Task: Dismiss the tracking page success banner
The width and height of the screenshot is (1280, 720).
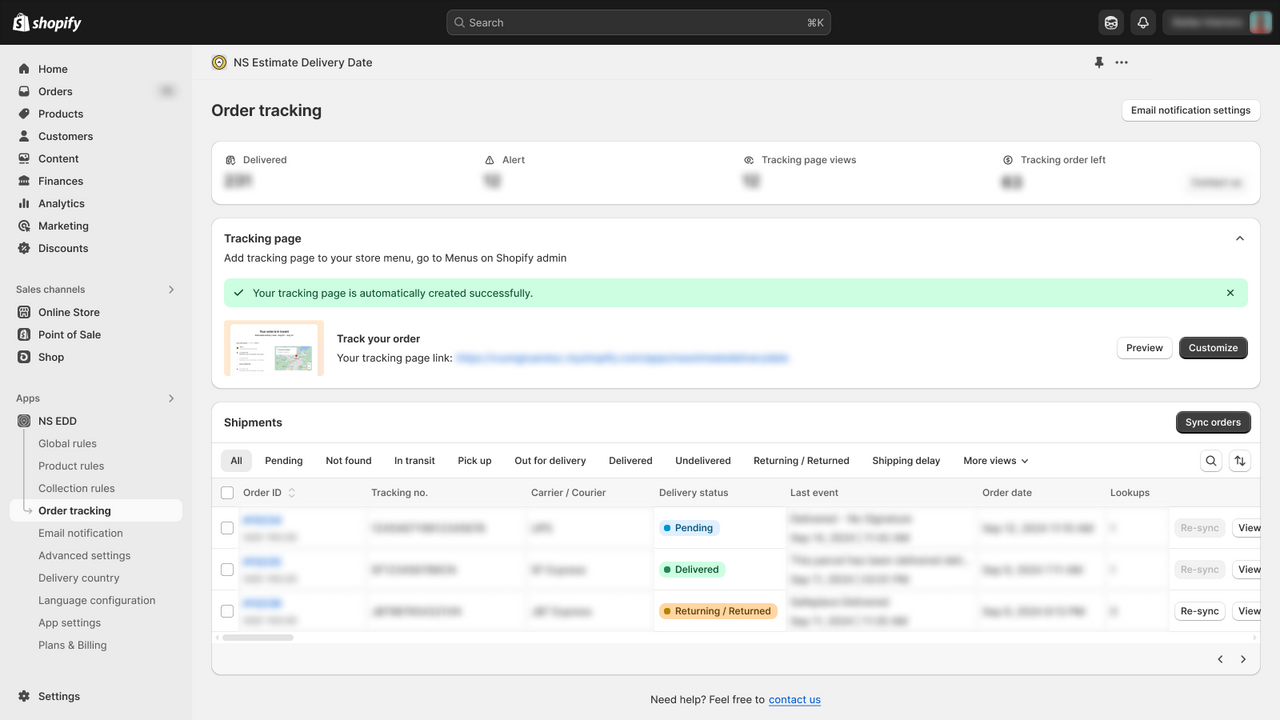Action: tap(1230, 293)
